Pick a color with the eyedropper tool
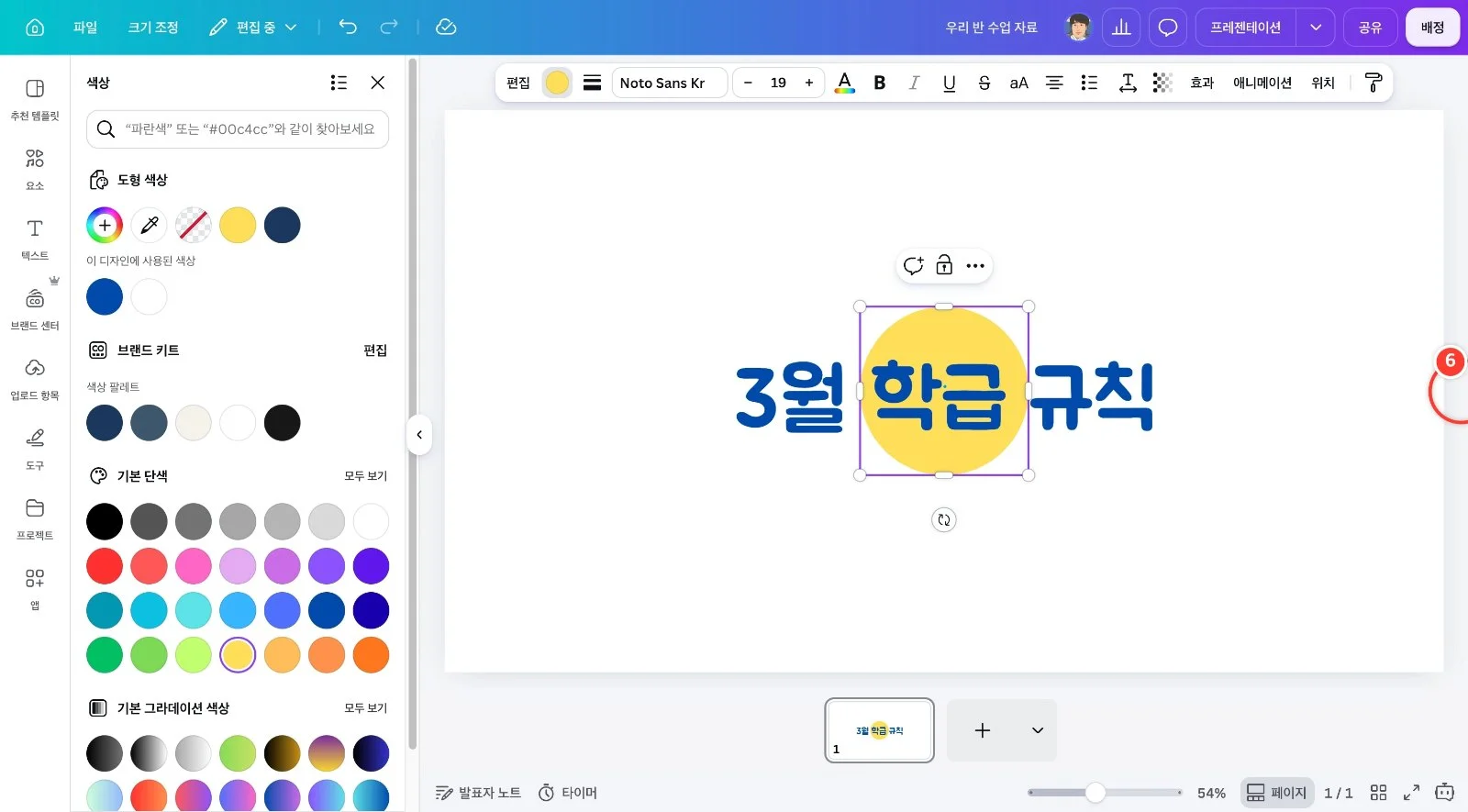The height and width of the screenshot is (812, 1468). [x=149, y=225]
